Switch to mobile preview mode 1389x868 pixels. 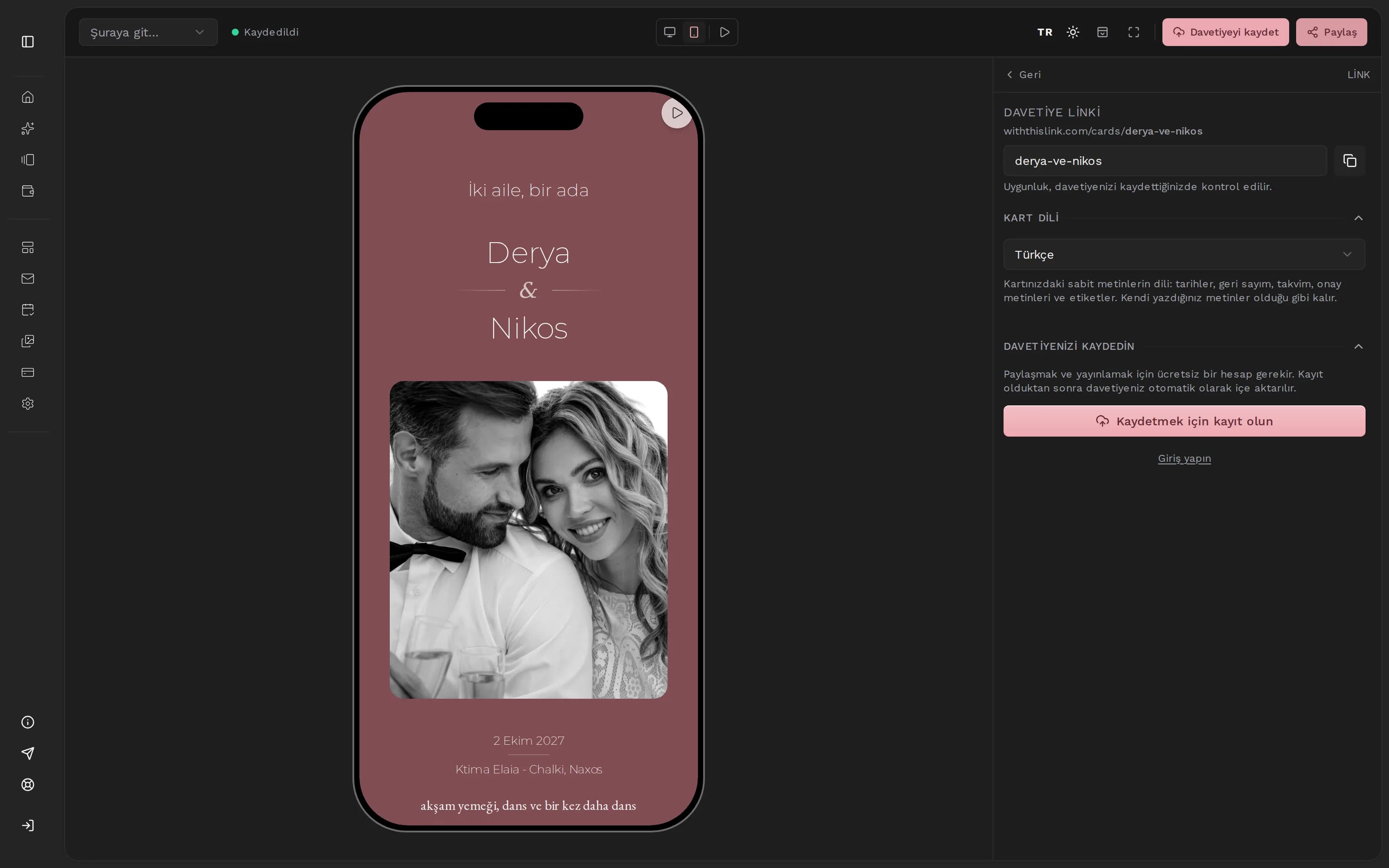click(694, 32)
